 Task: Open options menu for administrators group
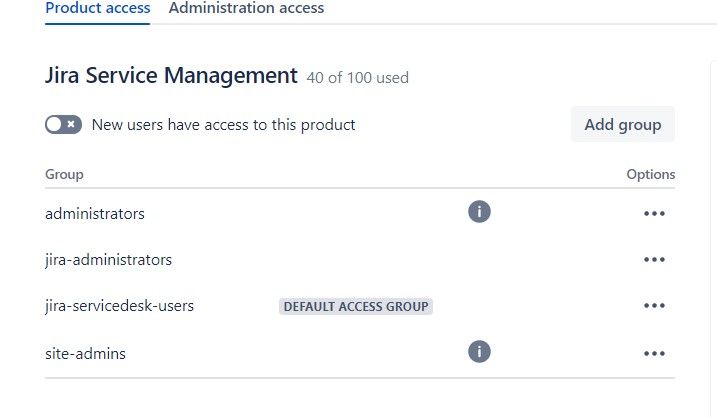coord(654,214)
